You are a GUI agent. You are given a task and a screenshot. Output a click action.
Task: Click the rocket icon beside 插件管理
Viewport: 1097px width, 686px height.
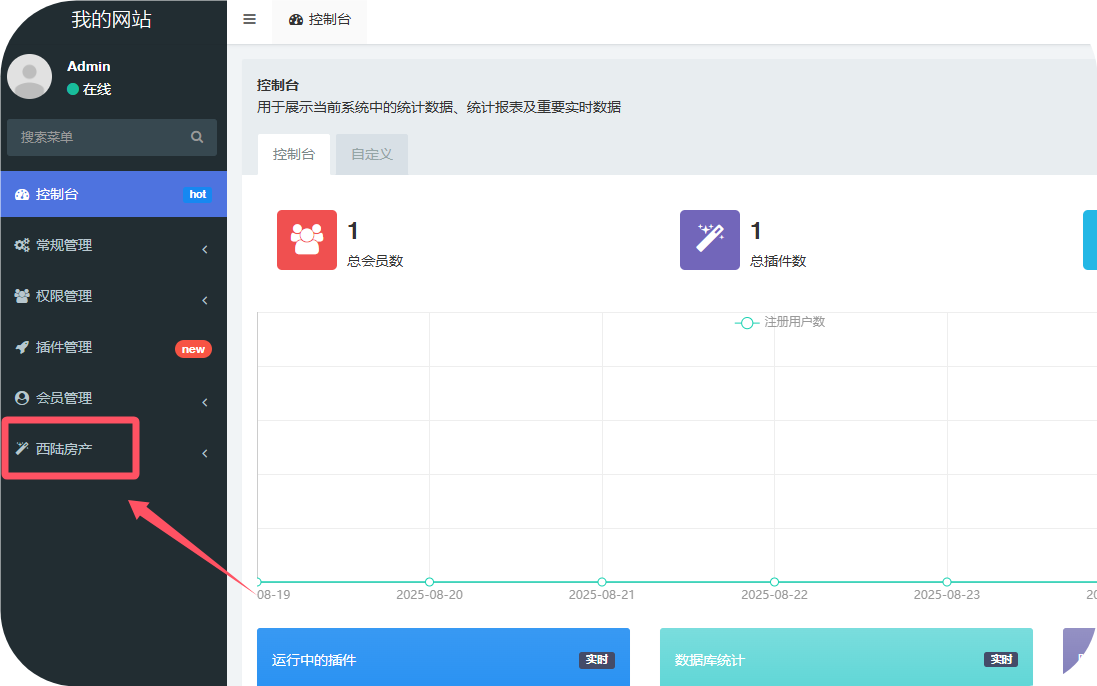point(22,348)
